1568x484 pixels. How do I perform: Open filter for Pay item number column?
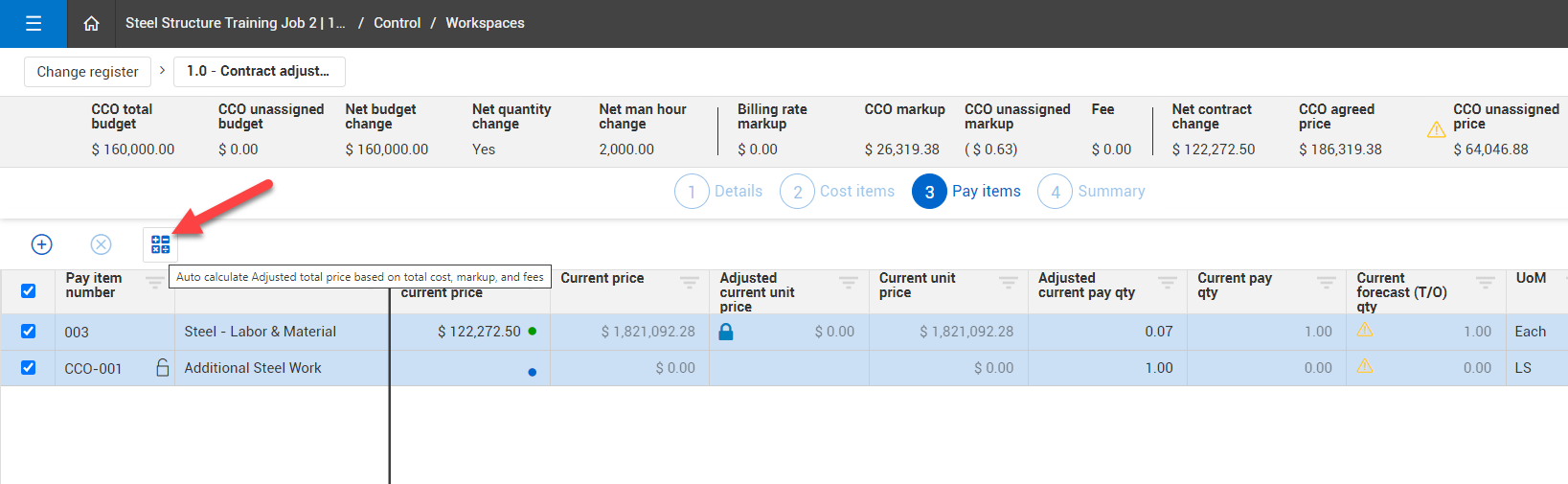(x=154, y=282)
